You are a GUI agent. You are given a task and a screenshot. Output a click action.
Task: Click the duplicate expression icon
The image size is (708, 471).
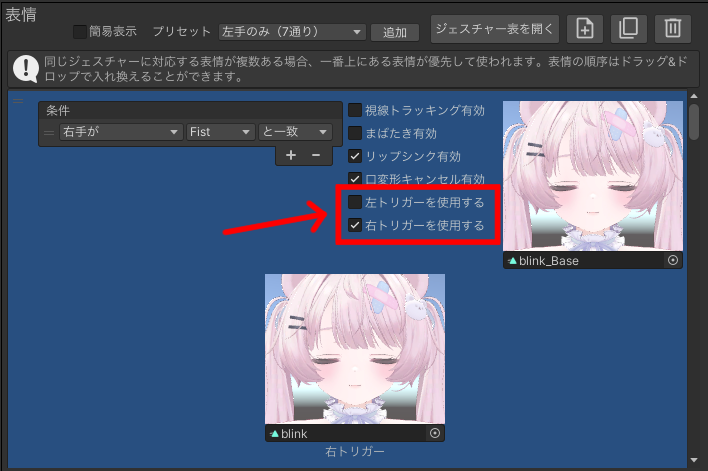629,29
